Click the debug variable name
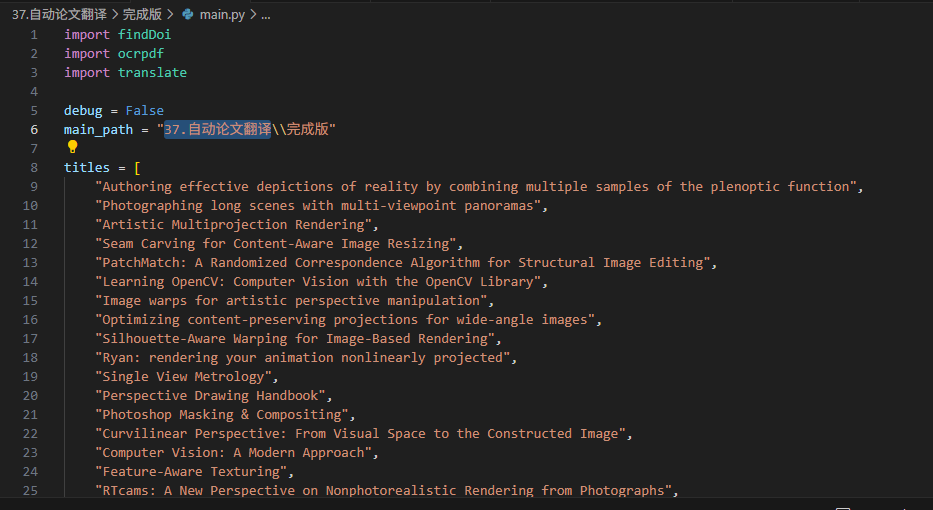 click(x=83, y=111)
